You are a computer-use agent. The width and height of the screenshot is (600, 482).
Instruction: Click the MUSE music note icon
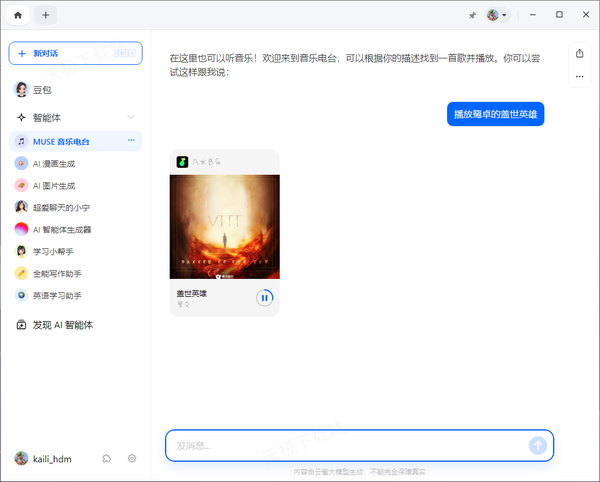pos(21,142)
